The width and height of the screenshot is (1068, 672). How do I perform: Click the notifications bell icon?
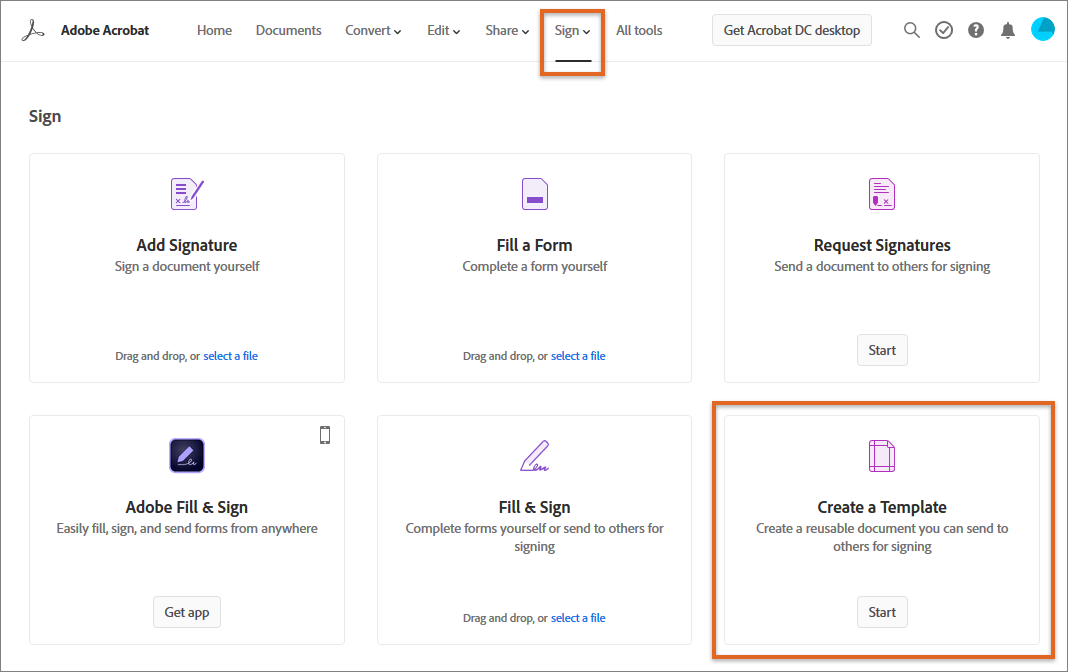1007,30
